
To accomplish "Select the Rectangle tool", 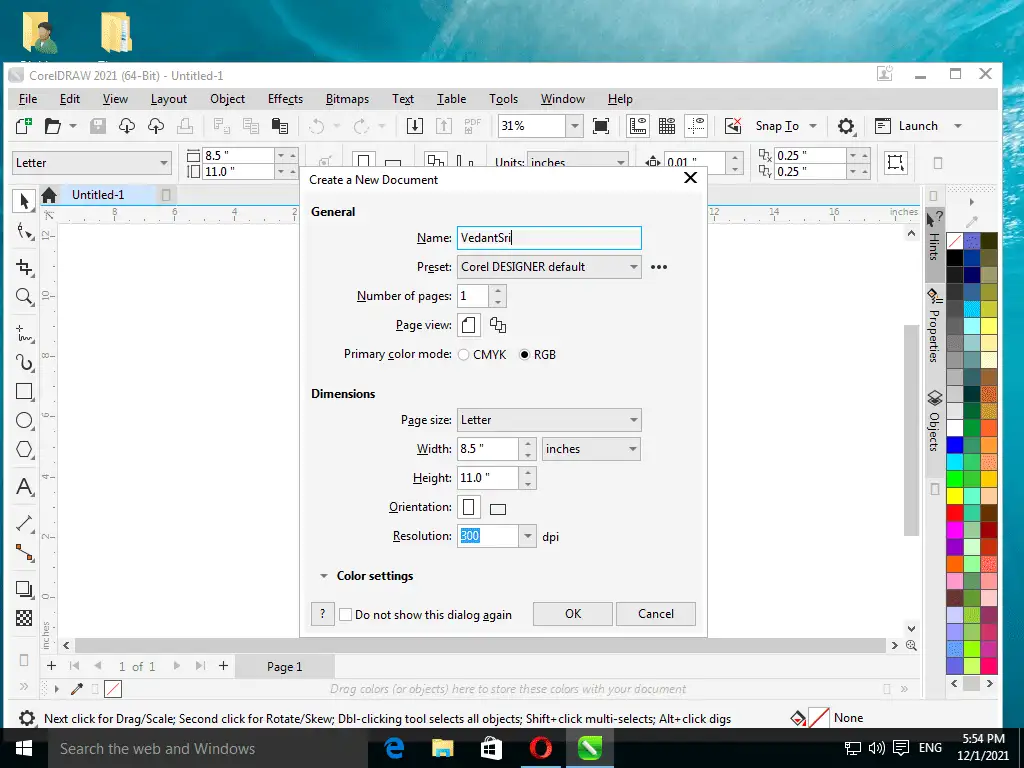I will 24,391.
